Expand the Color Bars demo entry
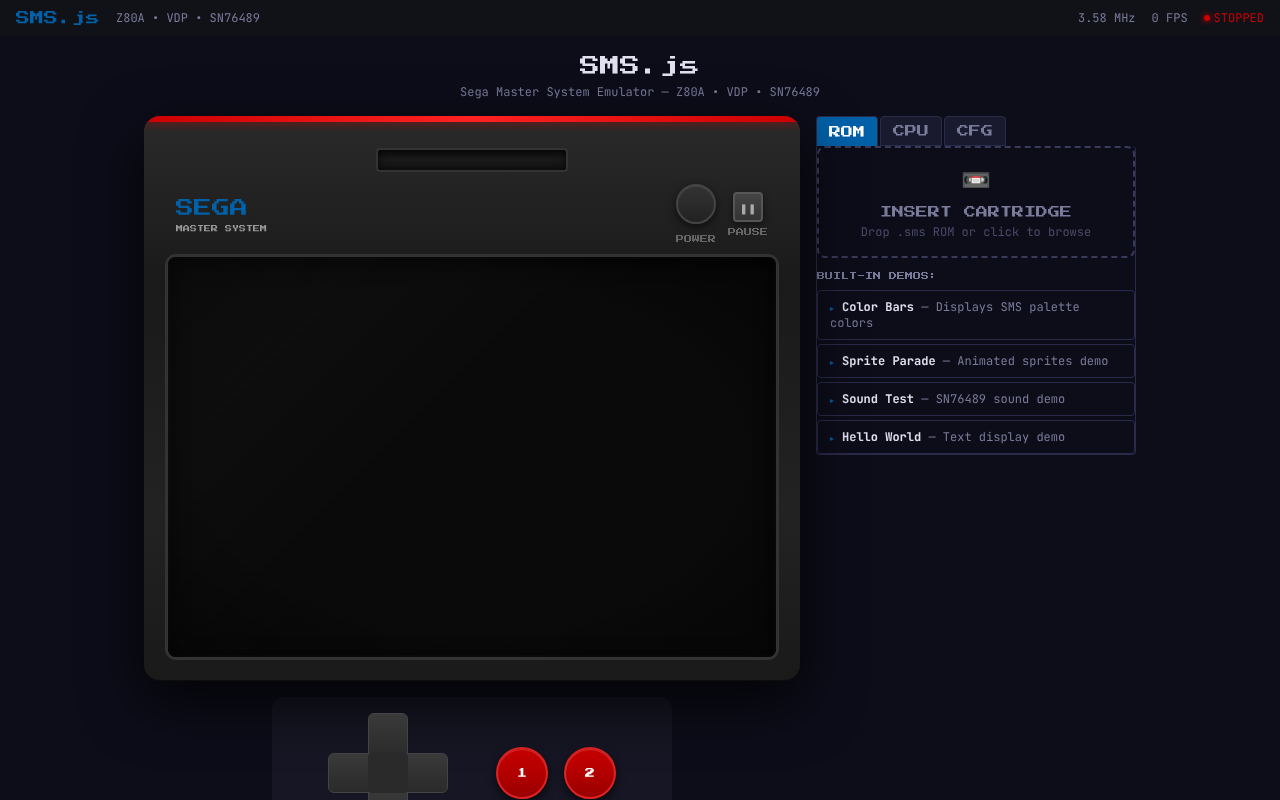Viewport: 1280px width, 800px height. pos(975,314)
